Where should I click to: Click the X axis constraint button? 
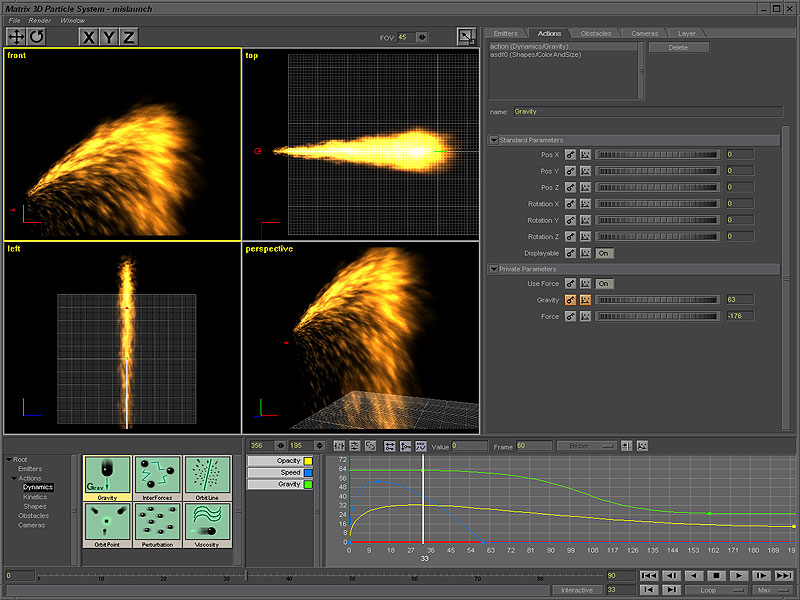click(x=89, y=37)
